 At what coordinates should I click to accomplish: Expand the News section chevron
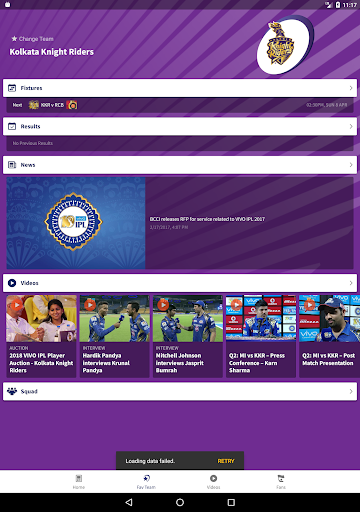click(351, 165)
